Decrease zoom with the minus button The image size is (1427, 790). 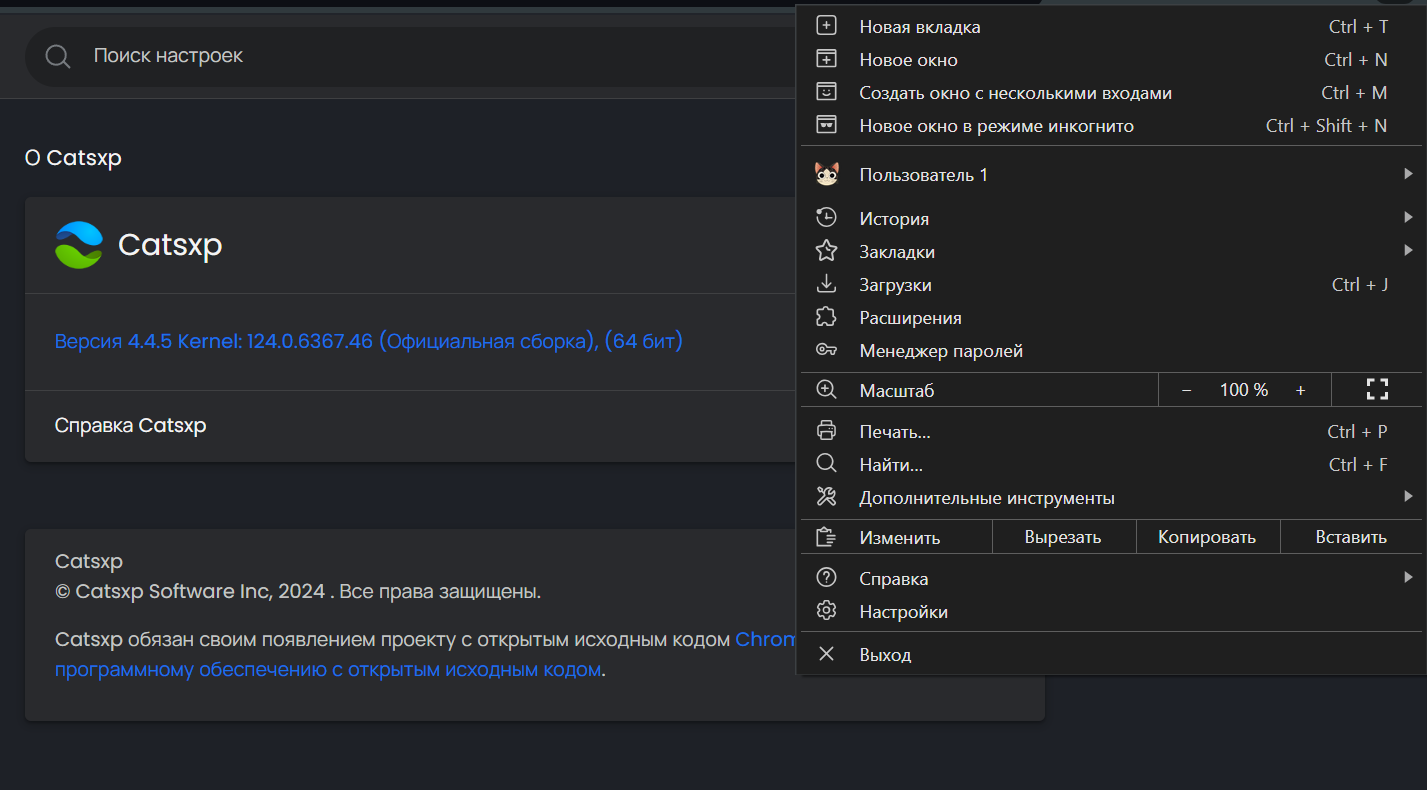coord(1186,390)
